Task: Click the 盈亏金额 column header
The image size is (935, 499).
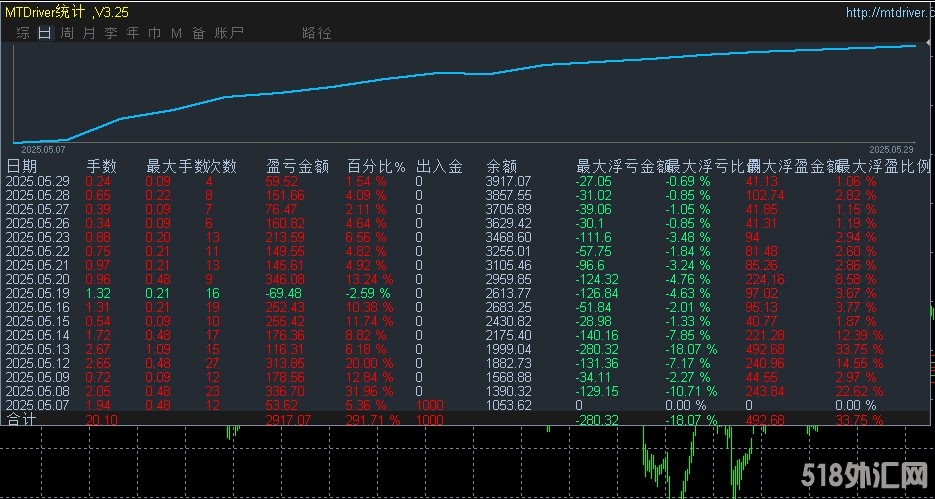Action: 297,166
